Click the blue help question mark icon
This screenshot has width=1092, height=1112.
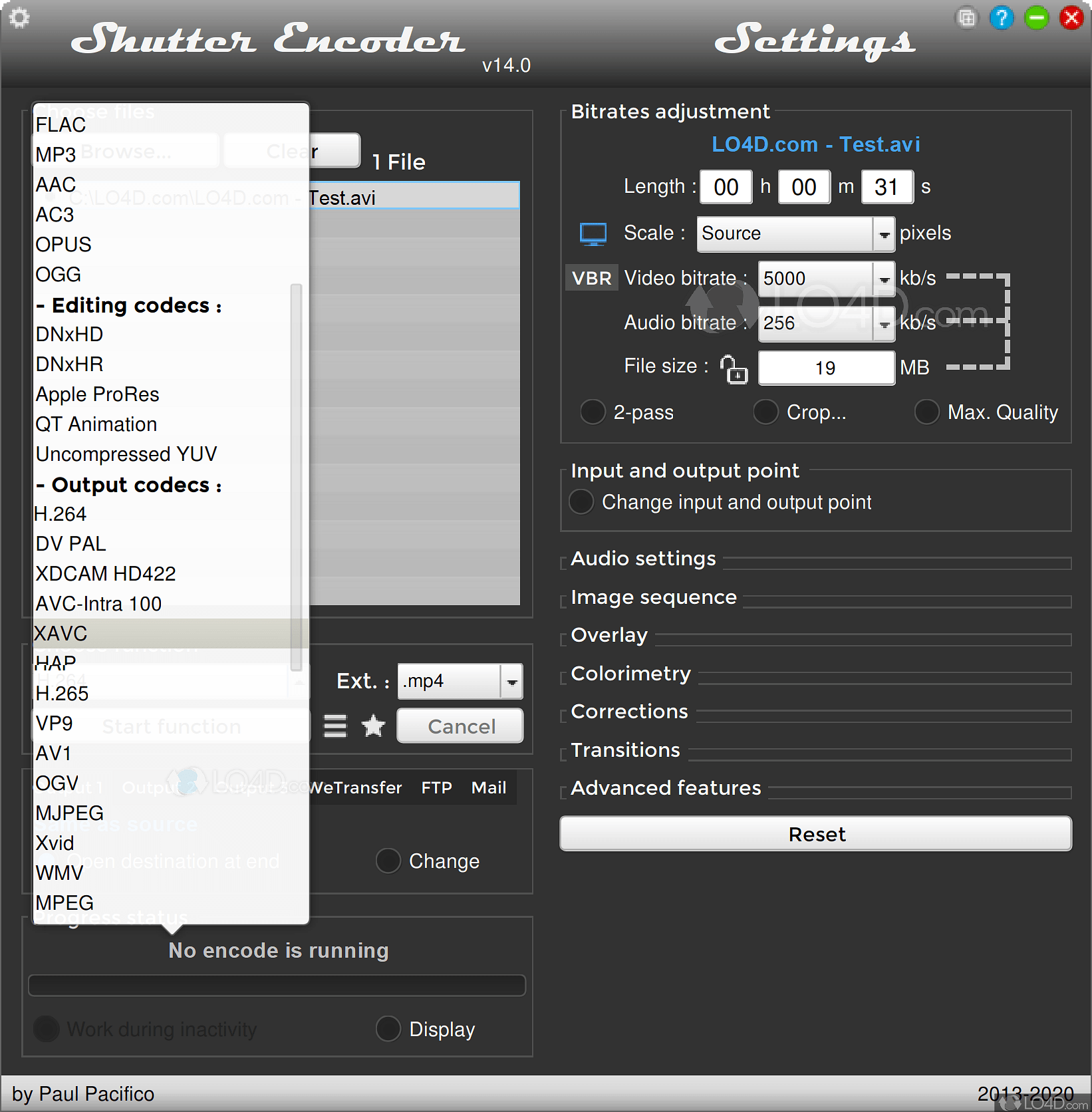pyautogui.click(x=1002, y=18)
